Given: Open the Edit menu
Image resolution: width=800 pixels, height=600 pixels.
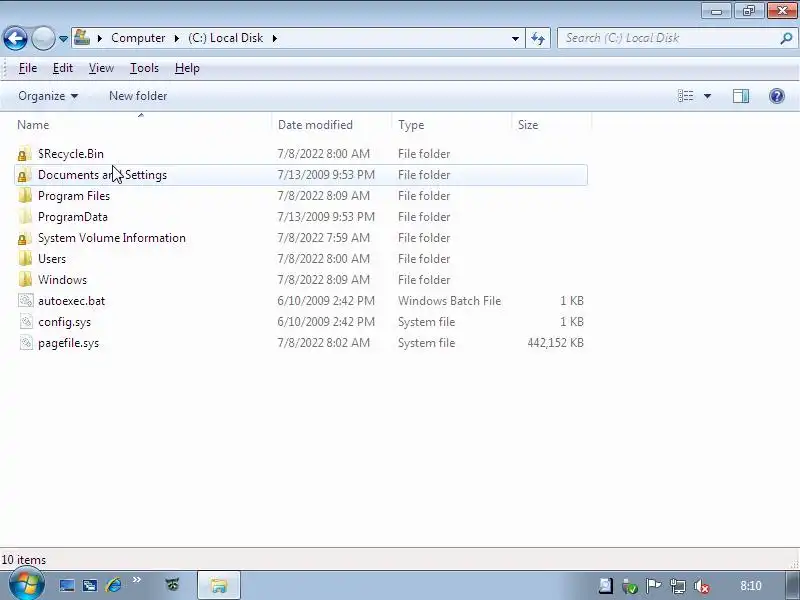Looking at the screenshot, I should click(x=63, y=68).
